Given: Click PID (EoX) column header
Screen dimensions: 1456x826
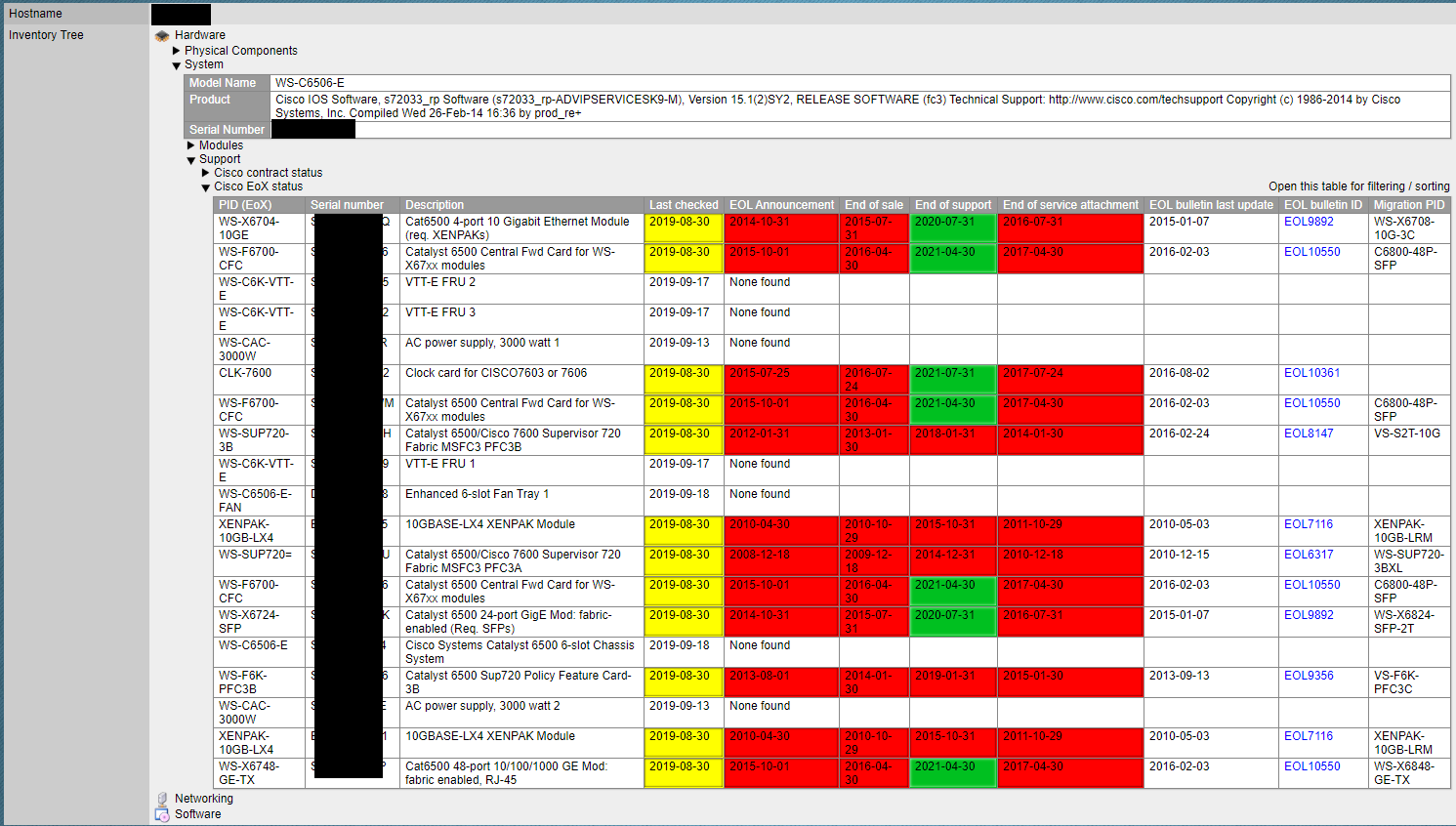Looking at the screenshot, I should pos(260,205).
